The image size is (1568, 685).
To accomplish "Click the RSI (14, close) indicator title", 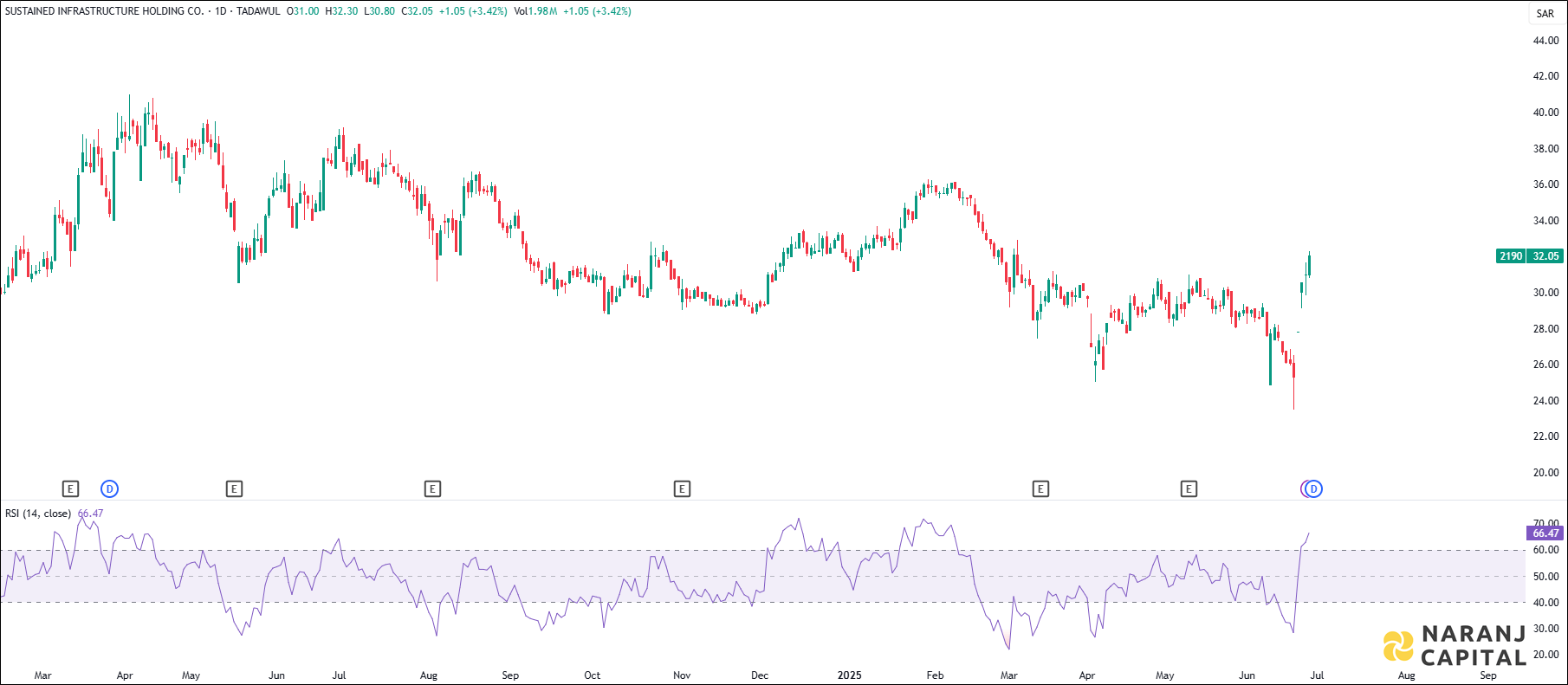I will click(38, 514).
